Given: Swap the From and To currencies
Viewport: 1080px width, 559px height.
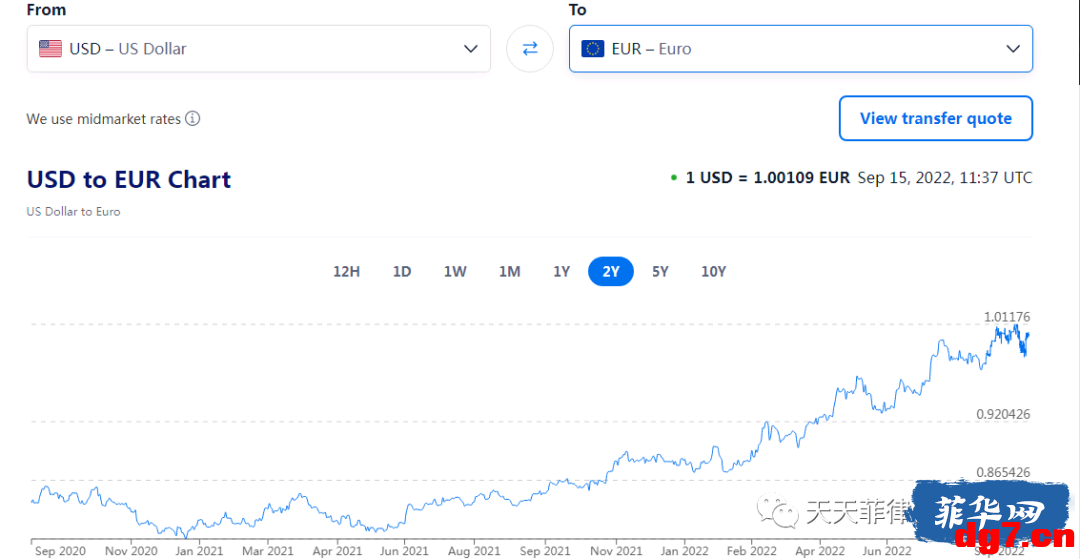Looking at the screenshot, I should pos(530,49).
